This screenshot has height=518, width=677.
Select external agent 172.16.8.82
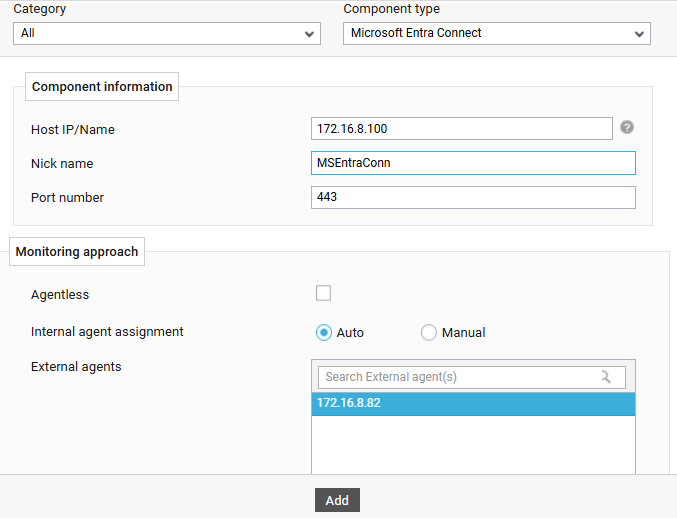(x=473, y=404)
